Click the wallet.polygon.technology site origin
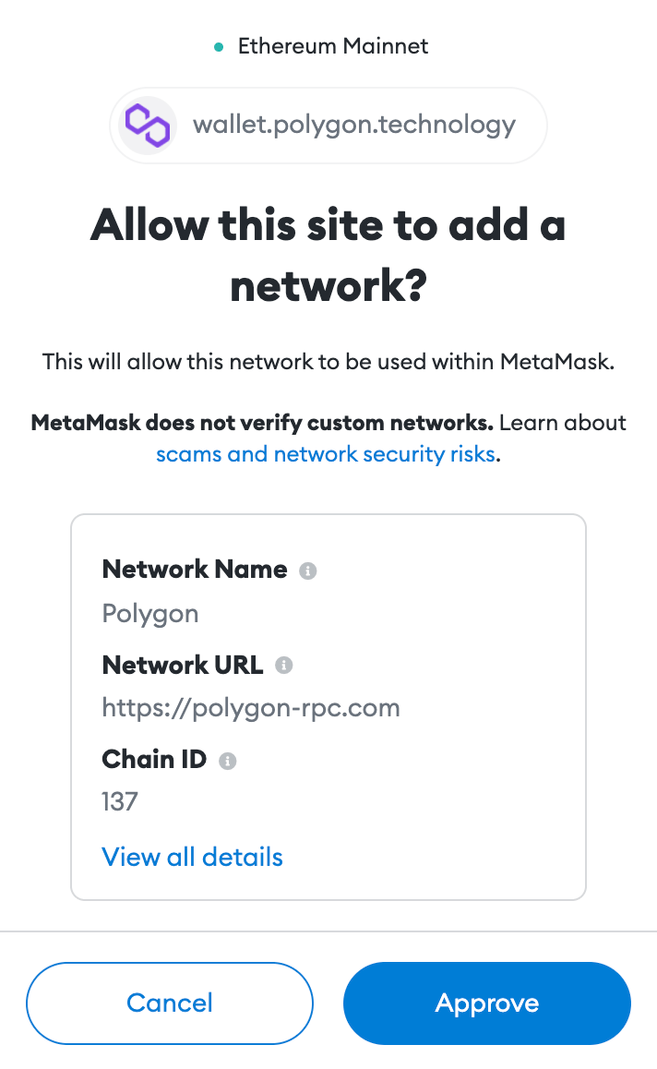Screen dimensions: 657x1069 click(x=354, y=125)
